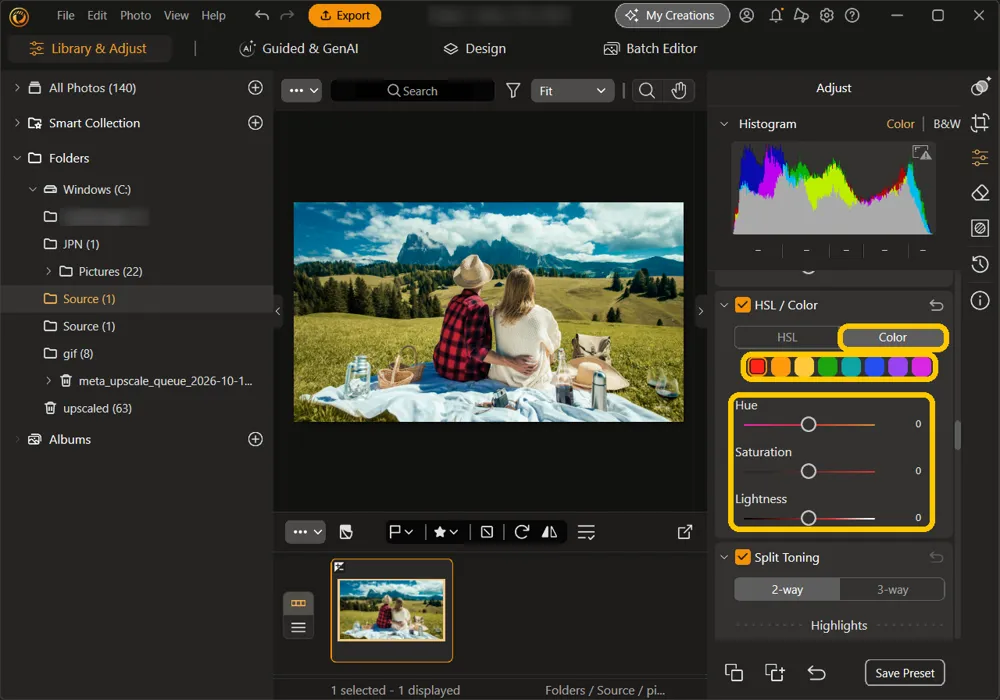Add new item next to All Photos

coord(255,88)
